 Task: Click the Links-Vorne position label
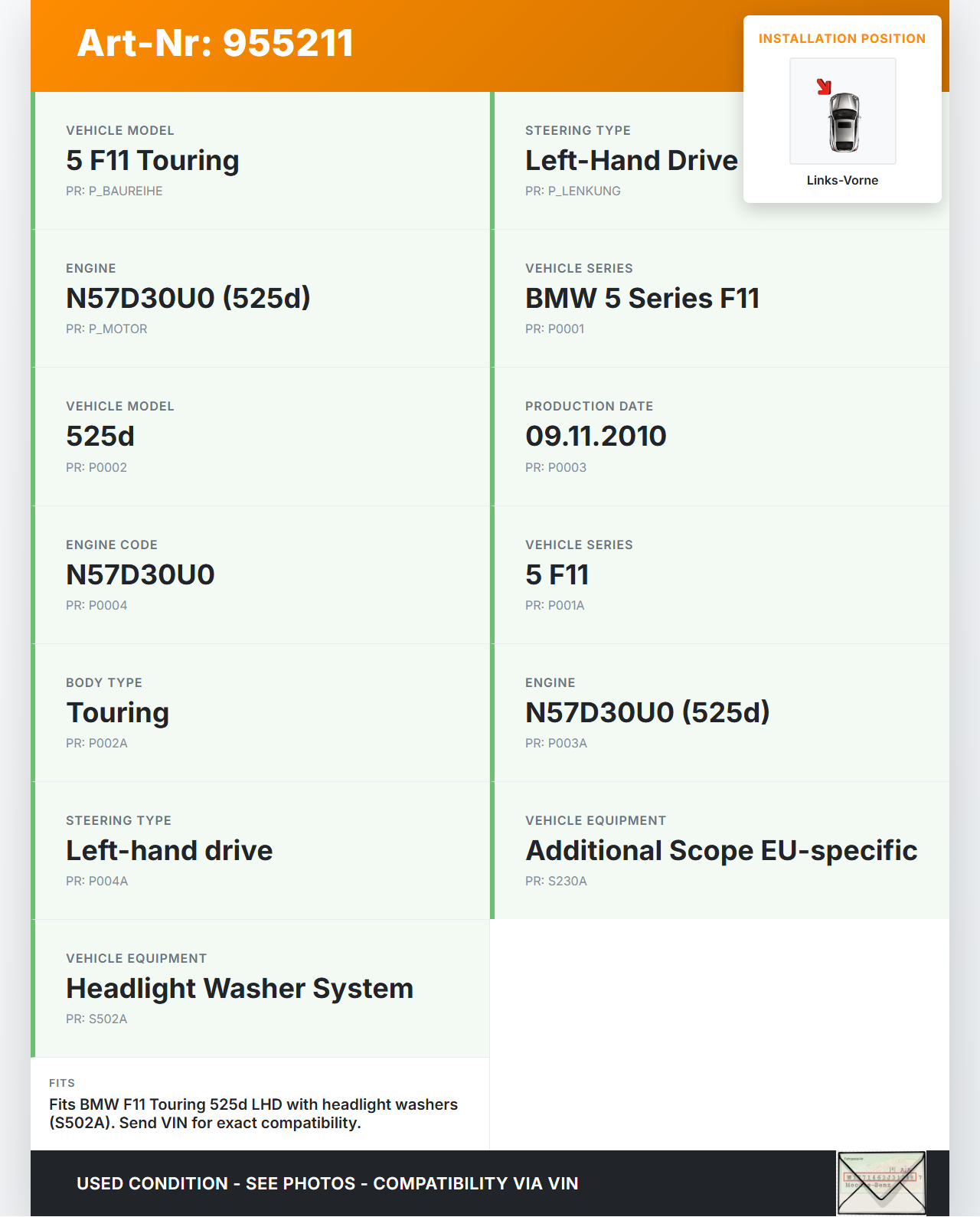[842, 181]
